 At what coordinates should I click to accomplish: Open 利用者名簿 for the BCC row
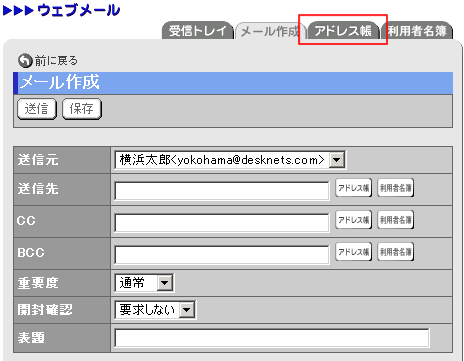point(396,252)
